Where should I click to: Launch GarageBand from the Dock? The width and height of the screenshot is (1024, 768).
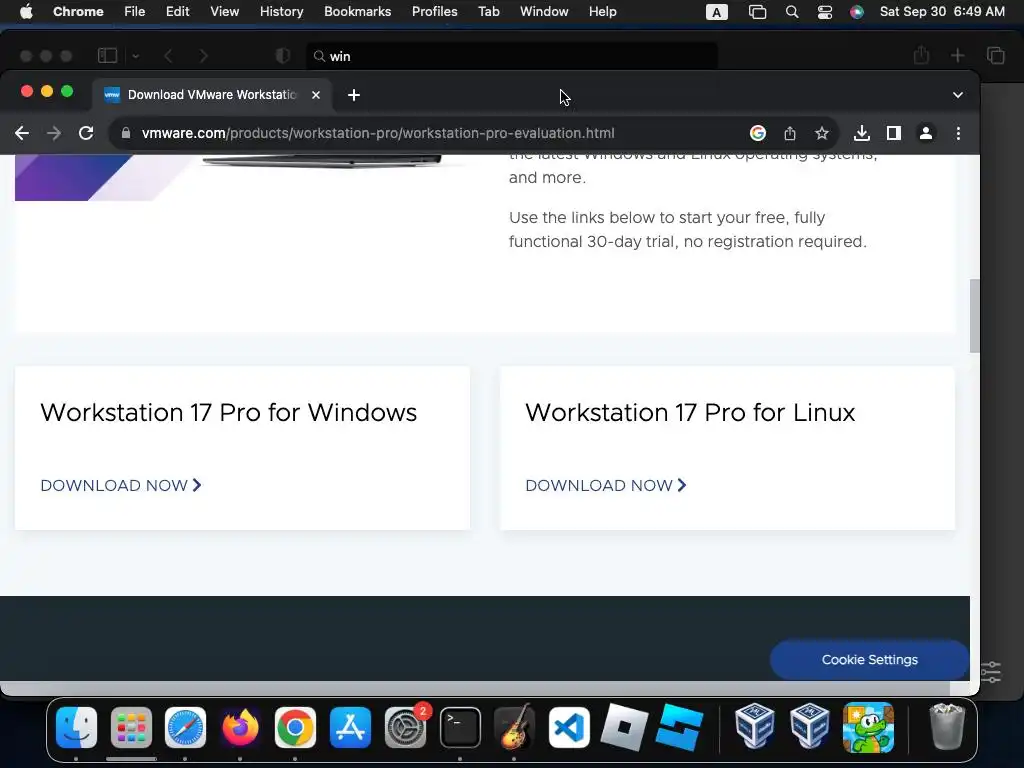click(515, 728)
